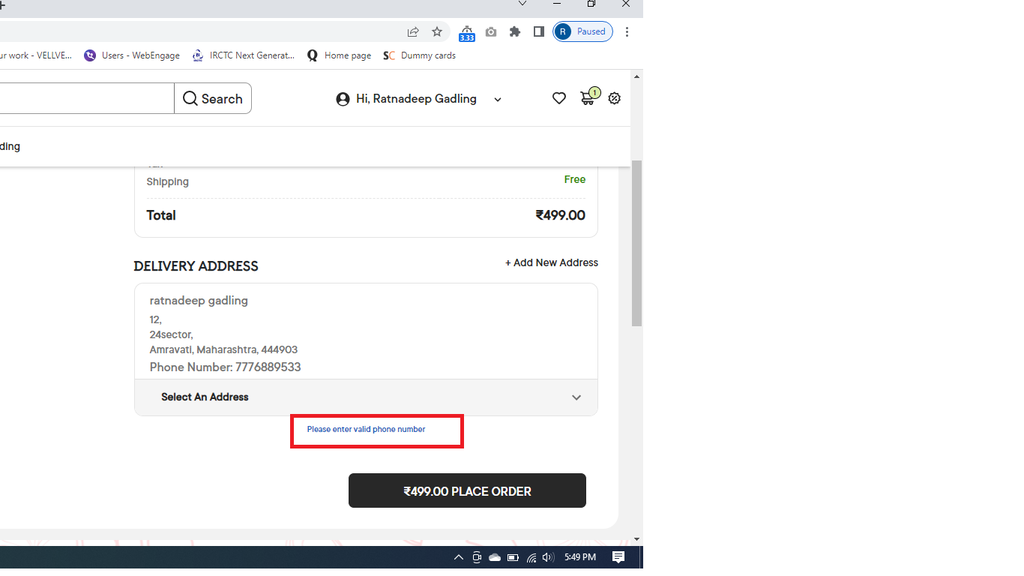Click the ₹499.00 PLACE ORDER button
The image size is (1024, 576).
[x=467, y=490]
